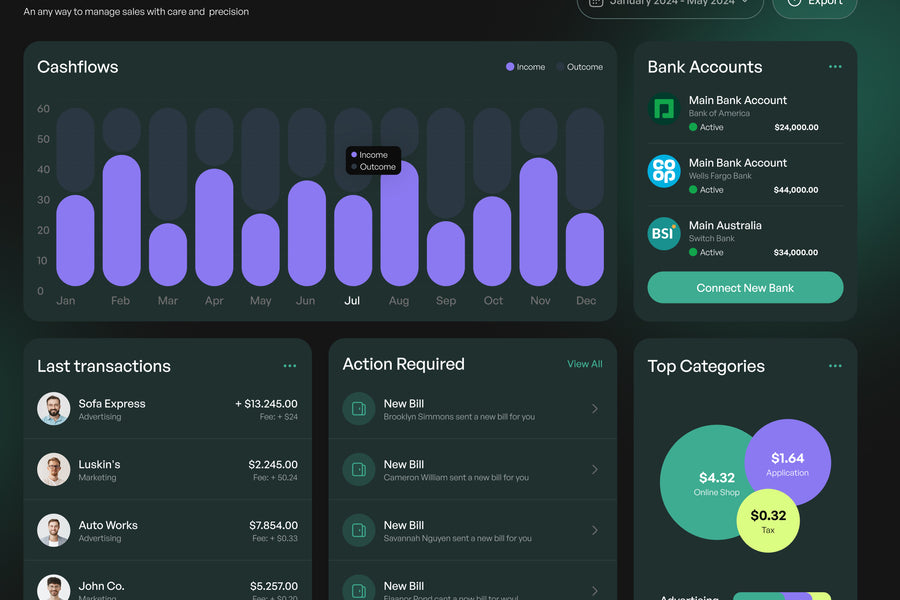Screen dimensions: 900x600
Task: Open the View All link in Action Required
Action: click(584, 364)
